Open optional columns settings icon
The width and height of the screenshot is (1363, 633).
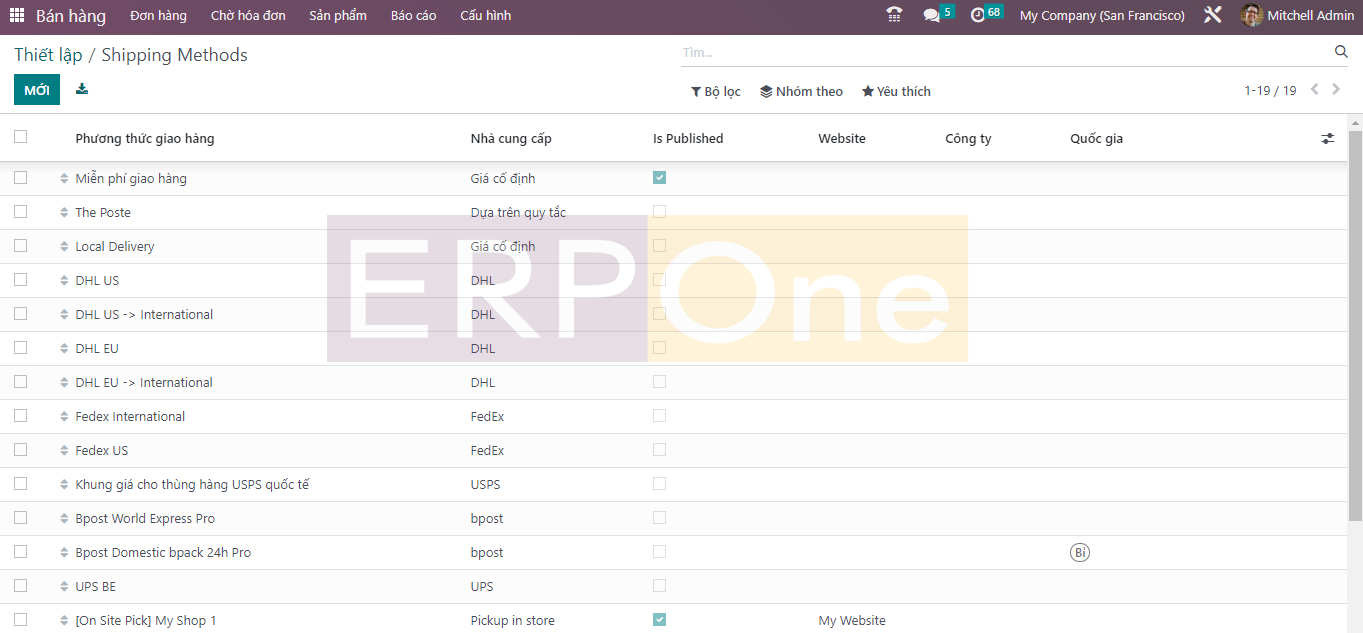pos(1327,139)
